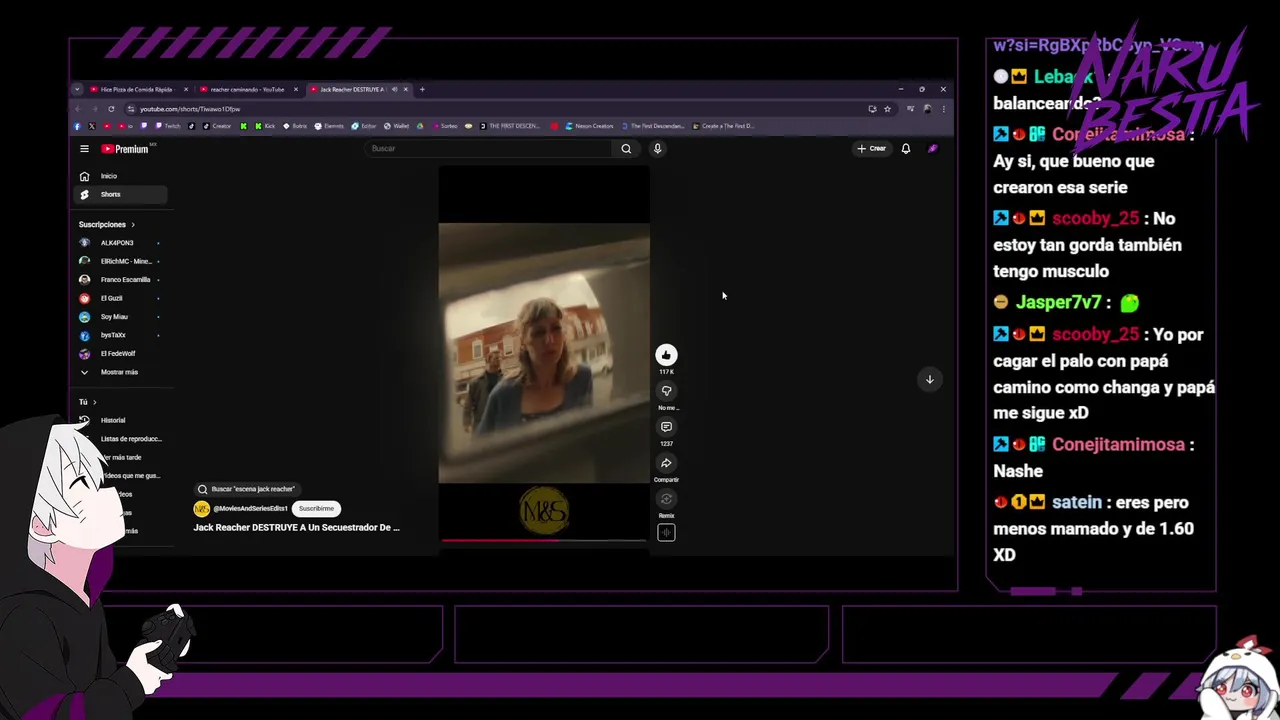Go to the next Short with down arrow
Image resolution: width=1280 pixels, height=720 pixels.
(929, 379)
